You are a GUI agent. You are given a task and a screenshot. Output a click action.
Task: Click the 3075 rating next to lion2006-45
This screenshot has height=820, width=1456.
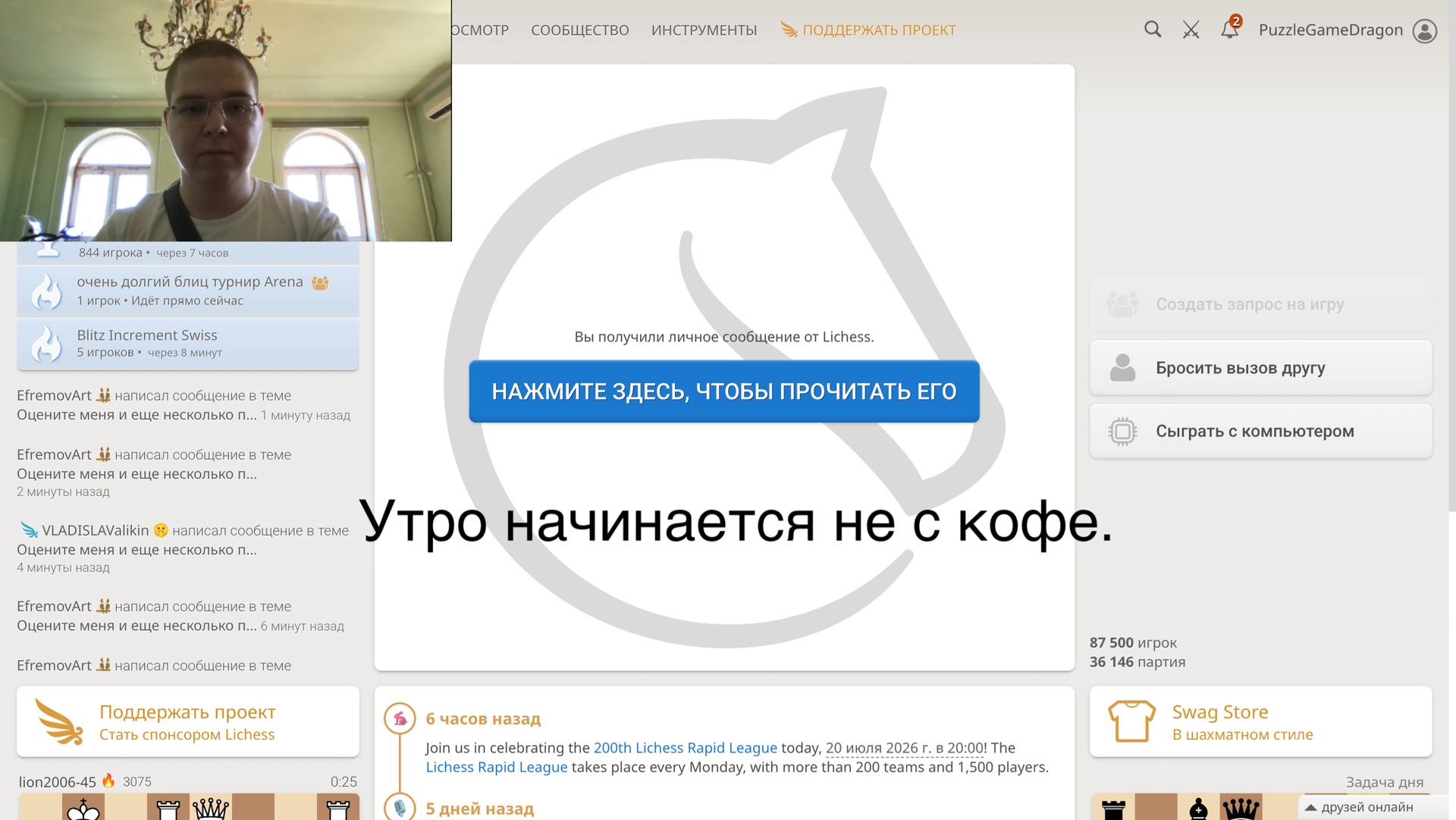click(137, 781)
